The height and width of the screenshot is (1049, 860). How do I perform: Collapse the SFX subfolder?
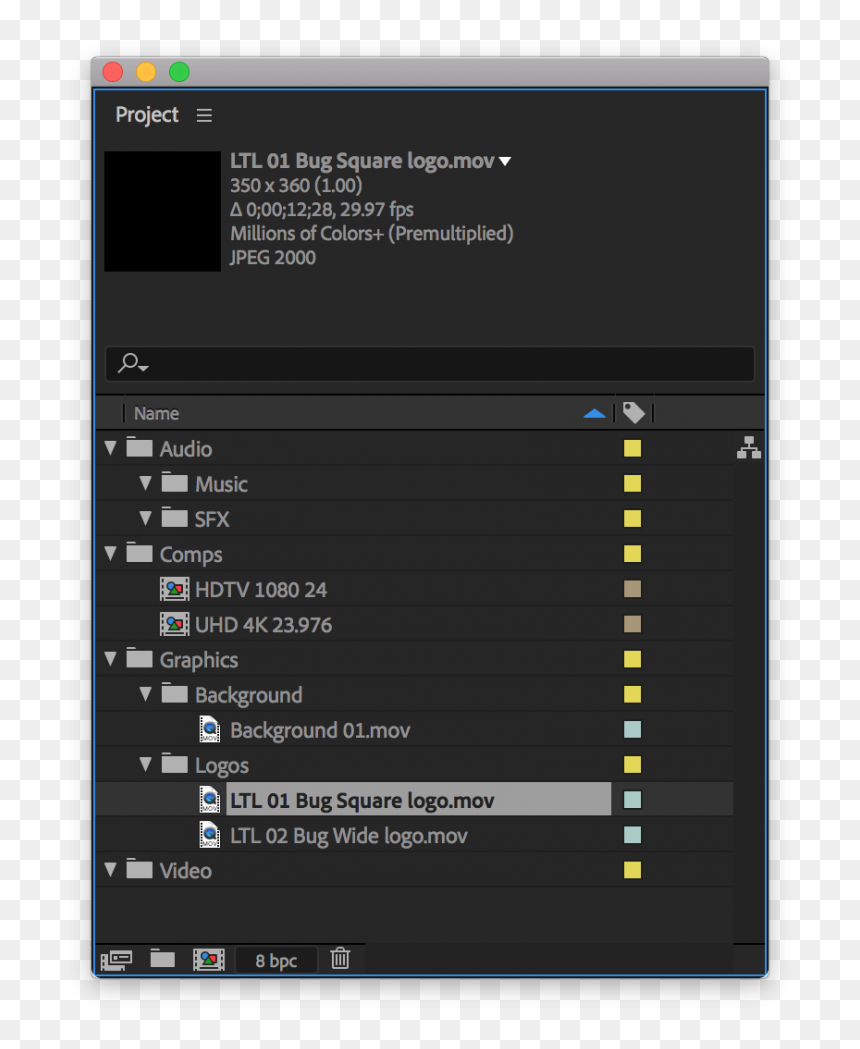click(145, 518)
